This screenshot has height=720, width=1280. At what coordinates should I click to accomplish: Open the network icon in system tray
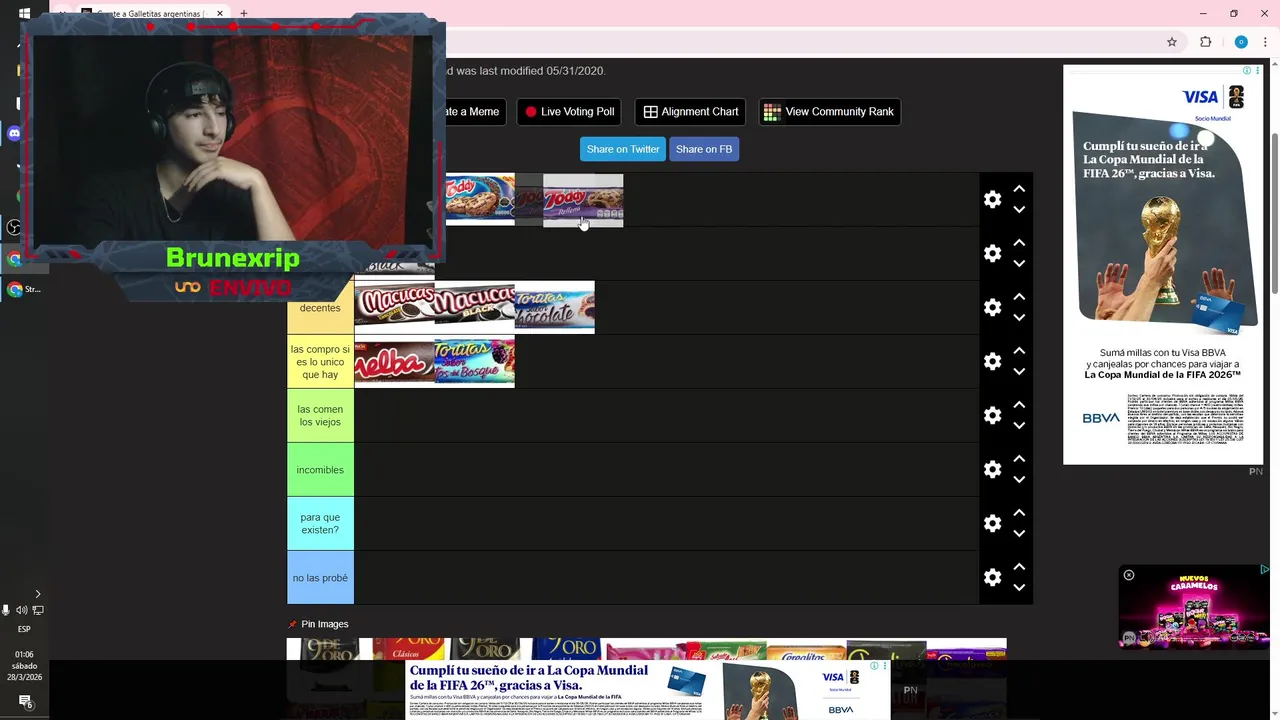pos(38,610)
